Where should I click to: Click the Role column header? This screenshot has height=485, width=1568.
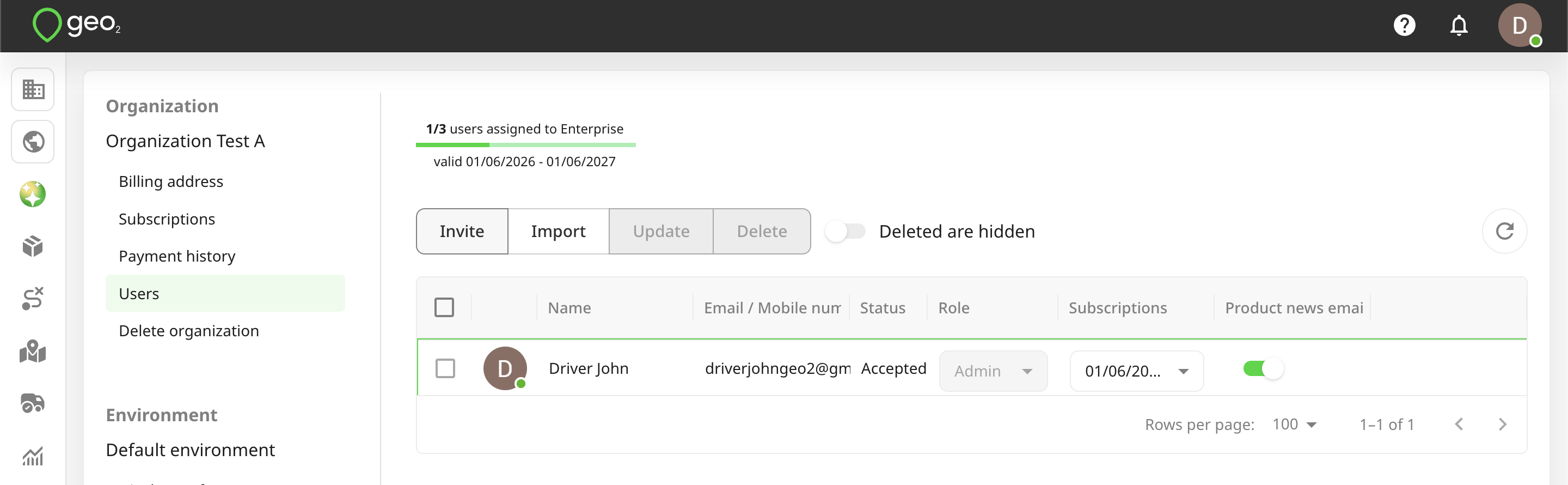954,308
